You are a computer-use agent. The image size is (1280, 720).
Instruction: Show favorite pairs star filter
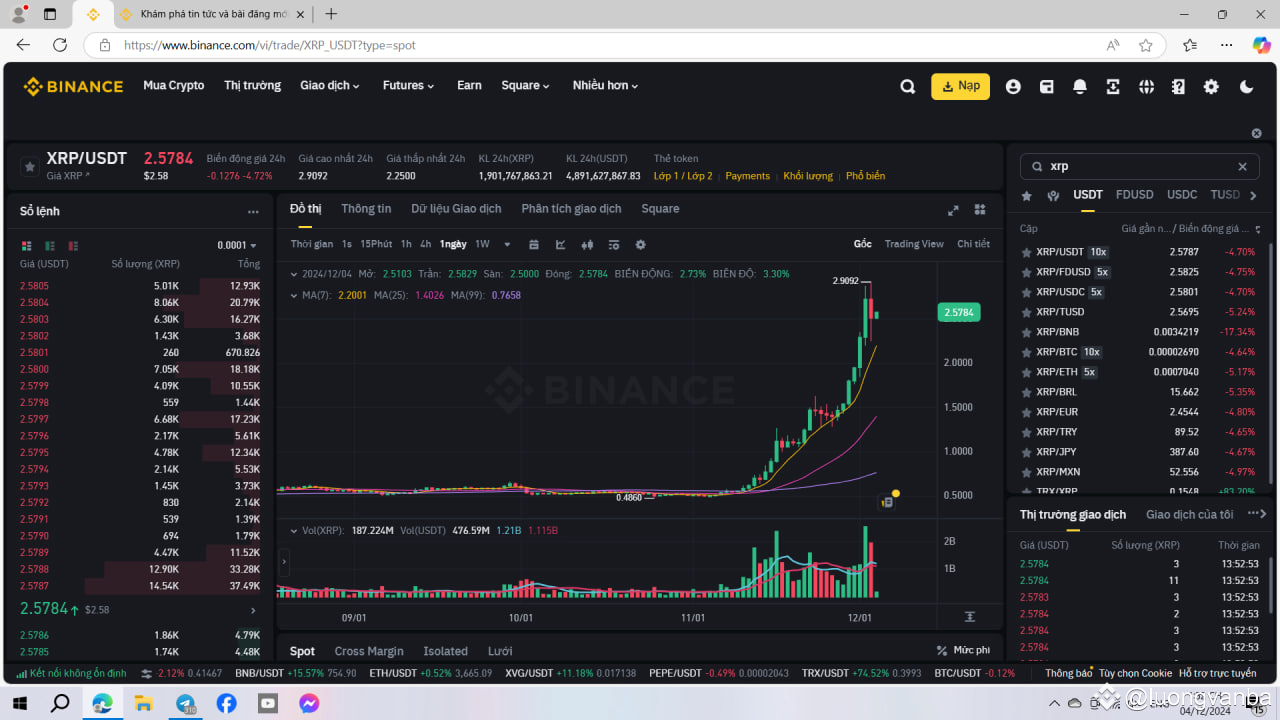1026,195
